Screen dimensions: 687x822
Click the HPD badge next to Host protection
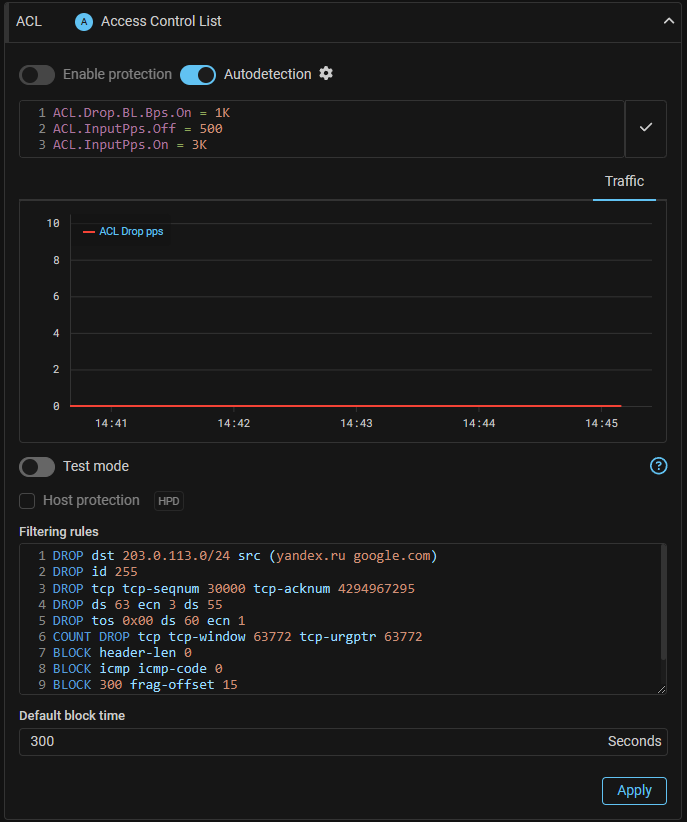click(x=169, y=501)
